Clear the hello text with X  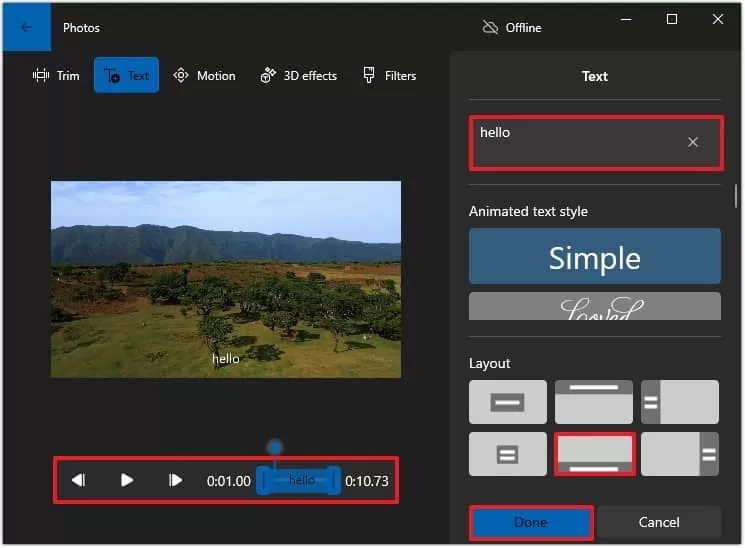tap(692, 142)
